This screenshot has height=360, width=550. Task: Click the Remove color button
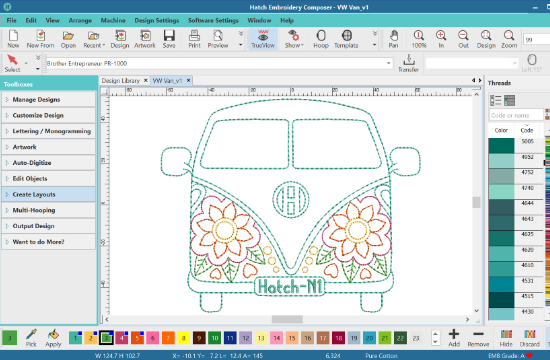[478, 338]
